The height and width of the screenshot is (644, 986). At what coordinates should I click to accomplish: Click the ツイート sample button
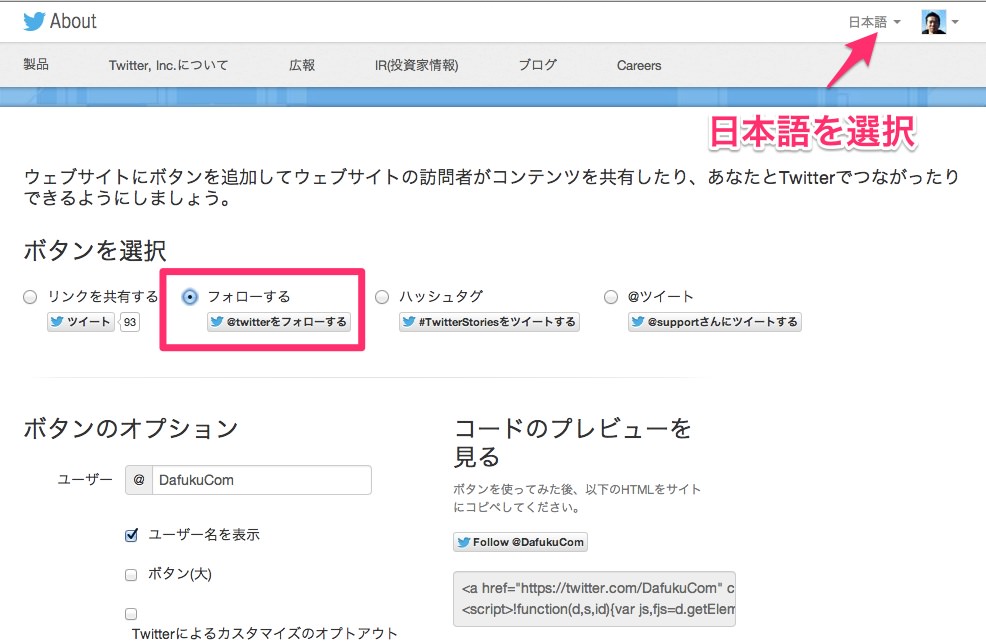81,322
